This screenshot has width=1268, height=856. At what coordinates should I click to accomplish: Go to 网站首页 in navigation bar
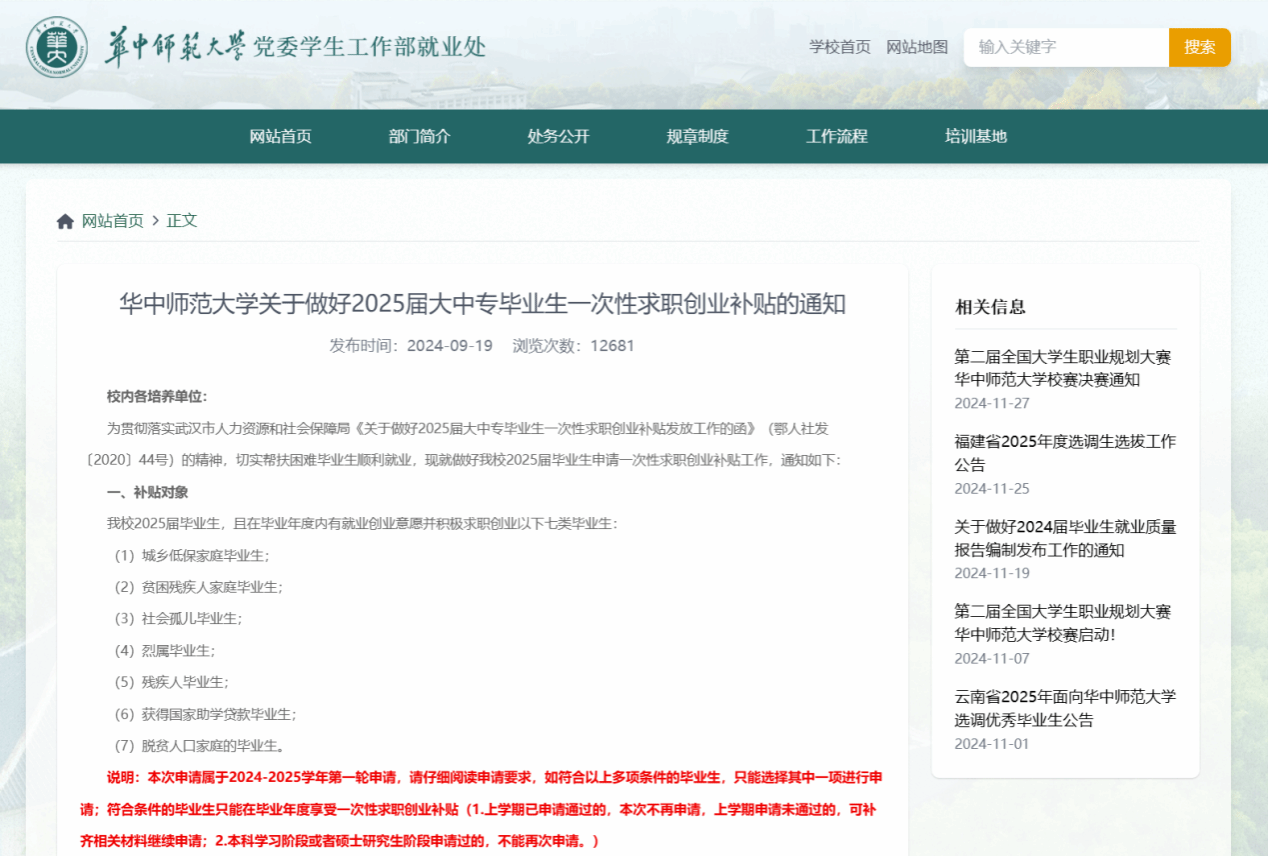280,137
